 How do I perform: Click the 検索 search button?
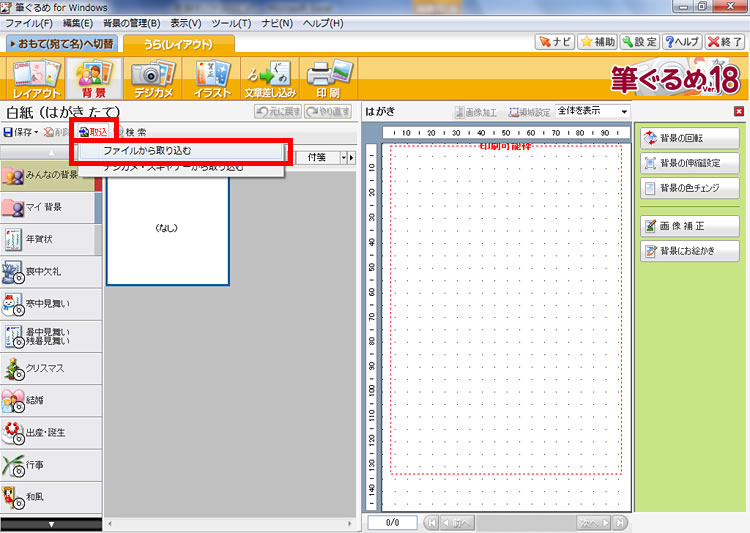pos(132,132)
